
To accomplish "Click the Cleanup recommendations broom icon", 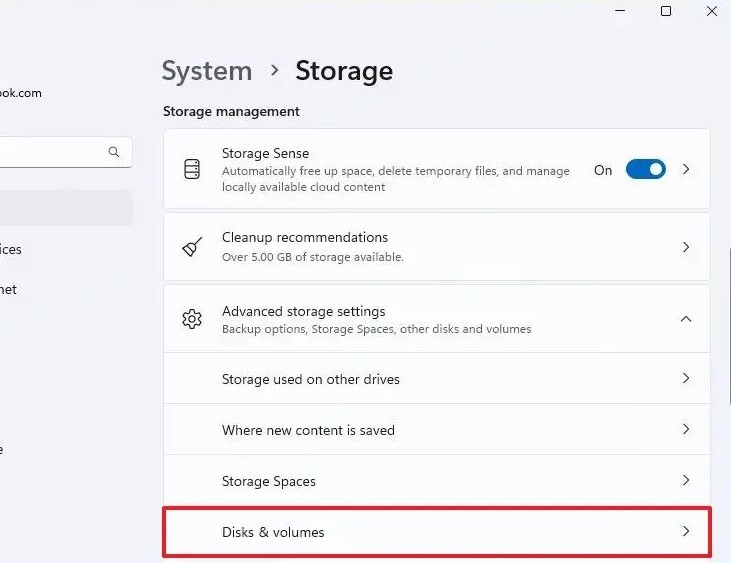I will click(x=192, y=247).
